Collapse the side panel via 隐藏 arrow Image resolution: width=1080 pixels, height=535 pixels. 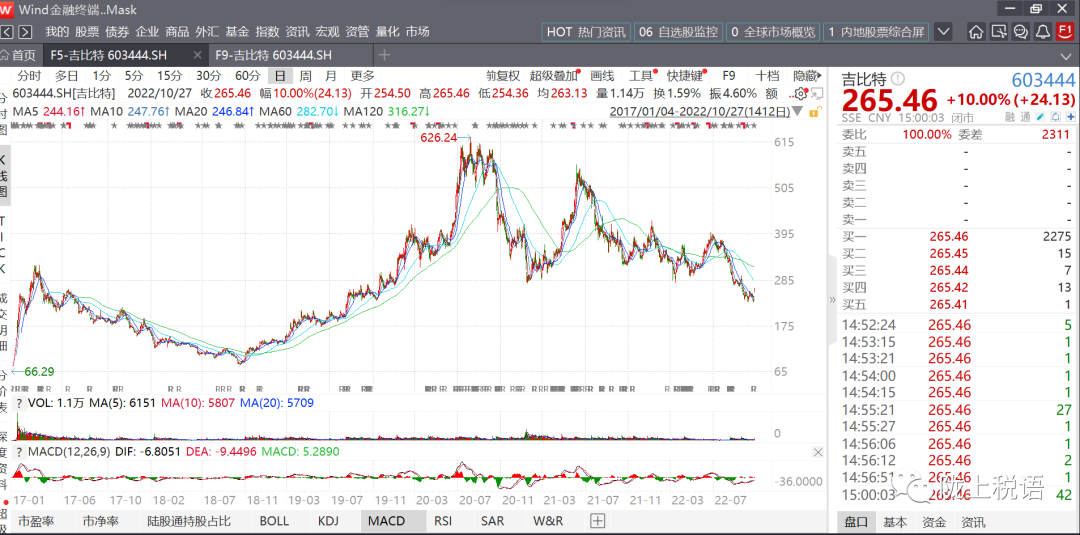point(805,76)
